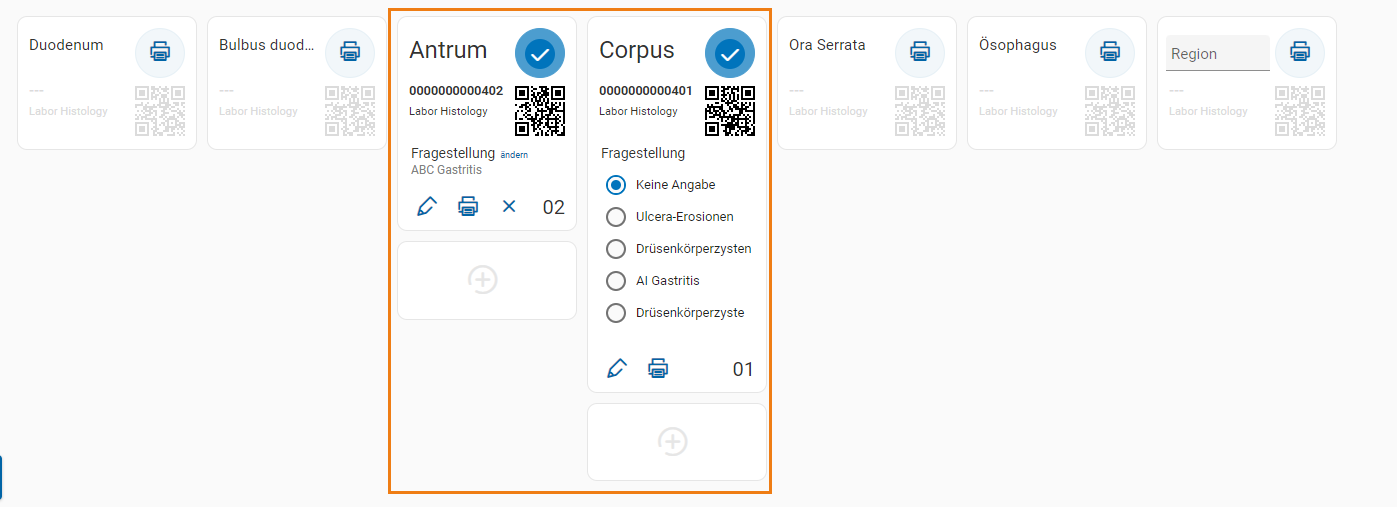Click the printer icon beside the Region field
This screenshot has height=507, width=1397.
tap(1300, 52)
